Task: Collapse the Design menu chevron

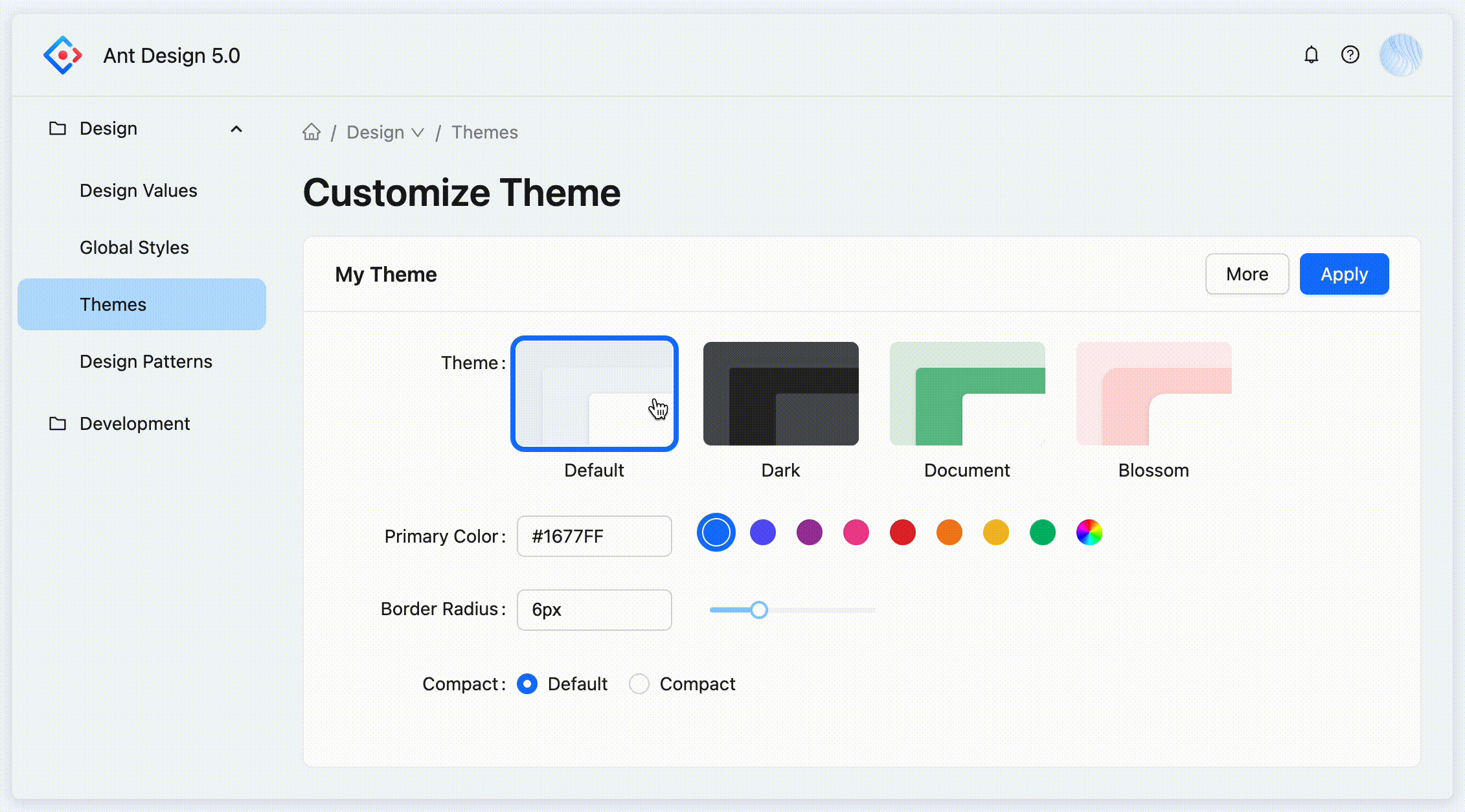Action: [236, 129]
